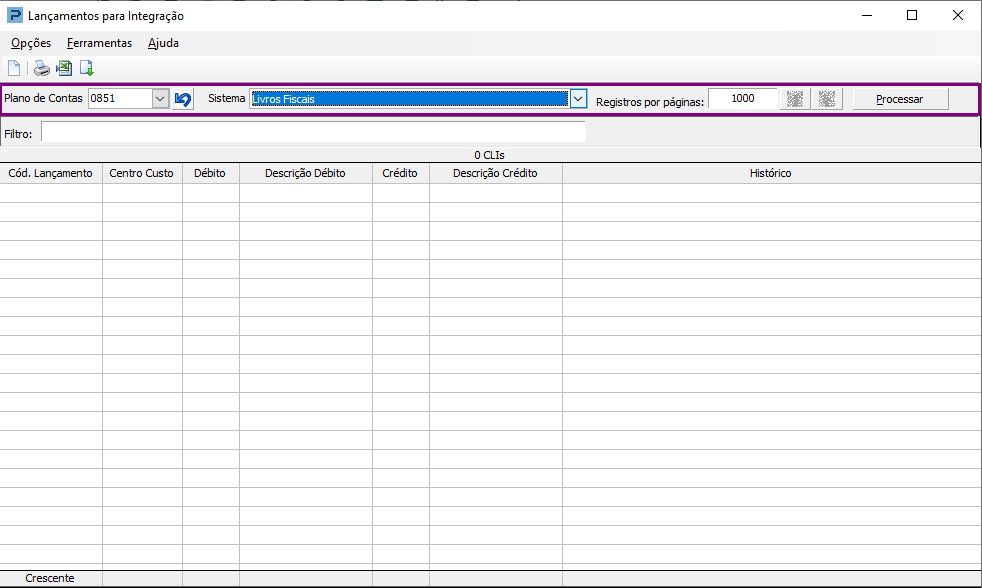Image resolution: width=982 pixels, height=588 pixels.
Task: Sort by Cód. Lançamento column header
Action: pyautogui.click(x=51, y=173)
